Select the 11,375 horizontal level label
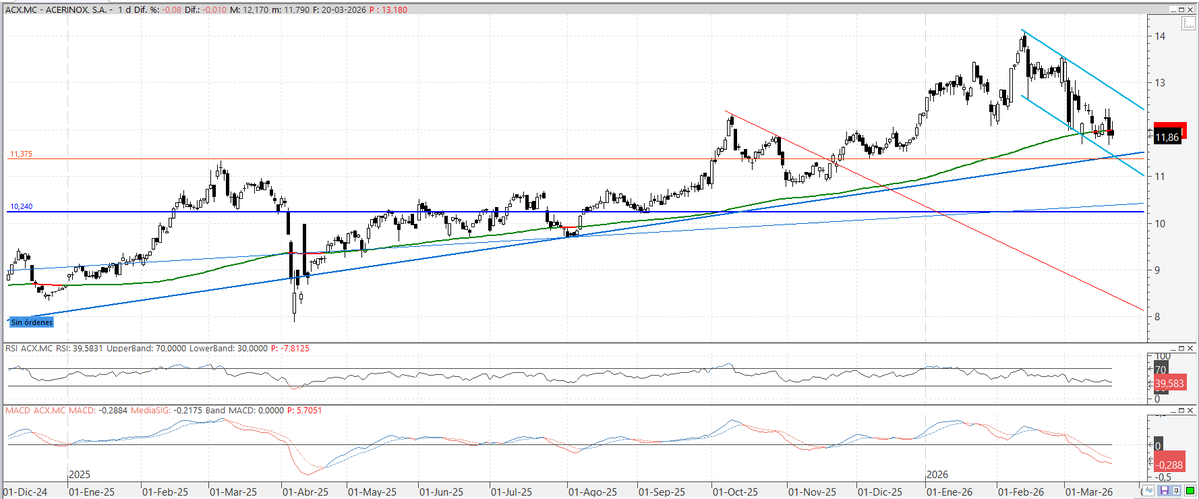The height and width of the screenshot is (499, 1199). coord(21,155)
